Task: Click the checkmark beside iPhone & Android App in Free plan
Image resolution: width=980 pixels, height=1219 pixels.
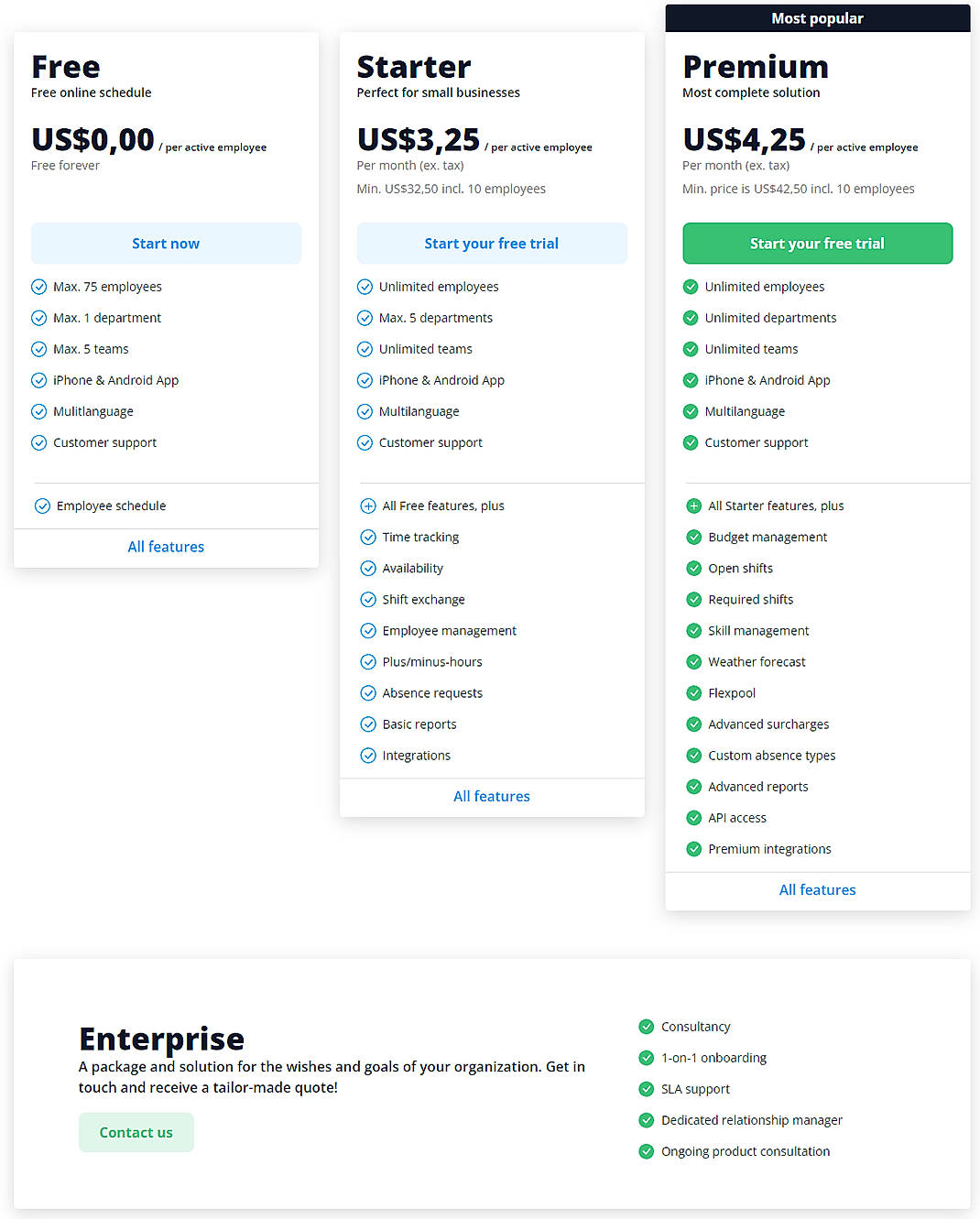Action: 38,380
